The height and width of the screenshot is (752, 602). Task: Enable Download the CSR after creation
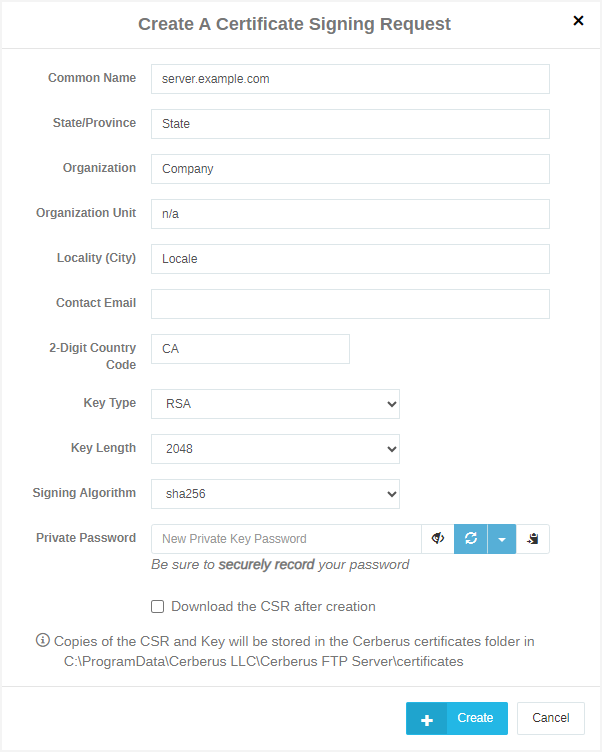point(157,606)
